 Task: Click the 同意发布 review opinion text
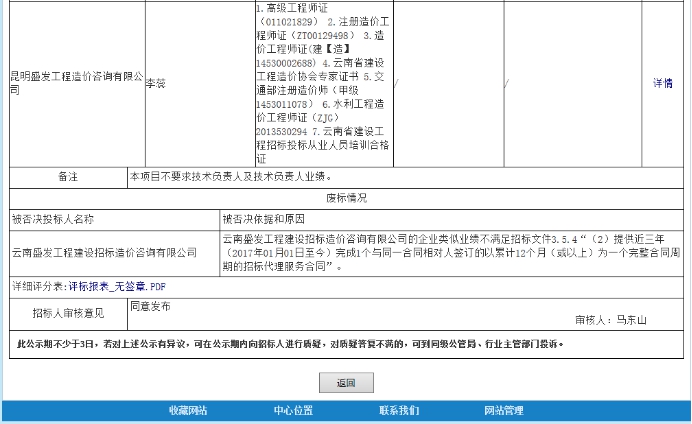point(151,305)
